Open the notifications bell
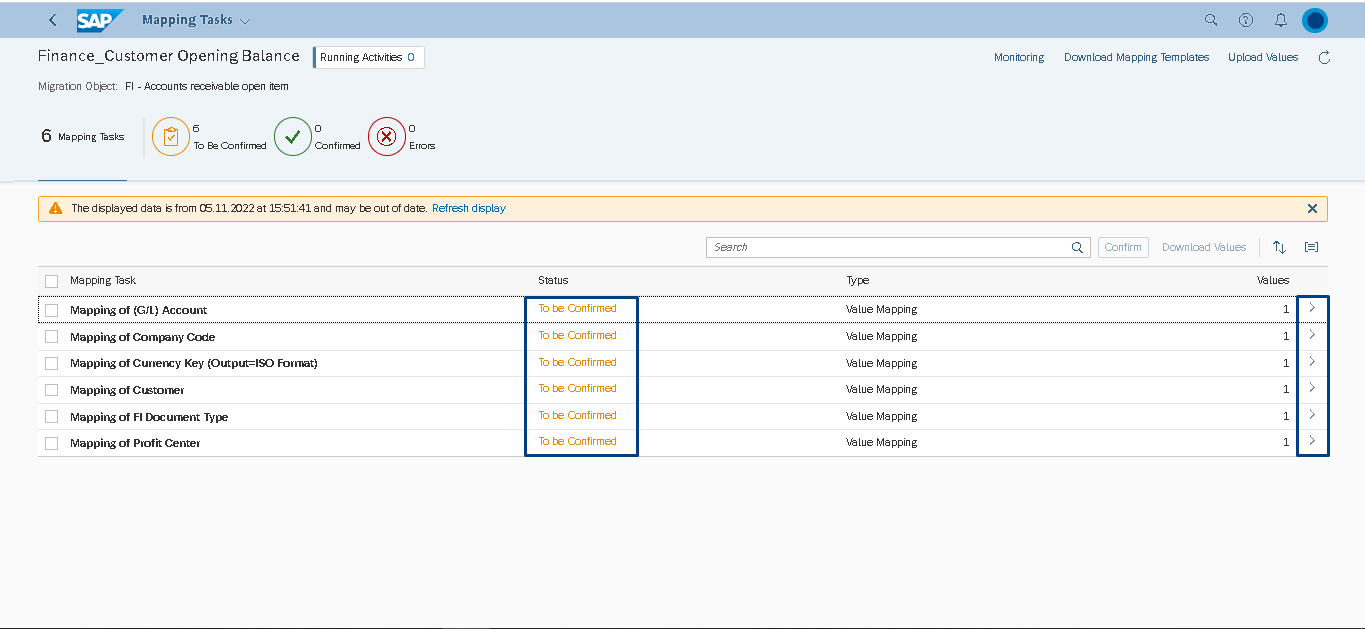 pos(1281,20)
